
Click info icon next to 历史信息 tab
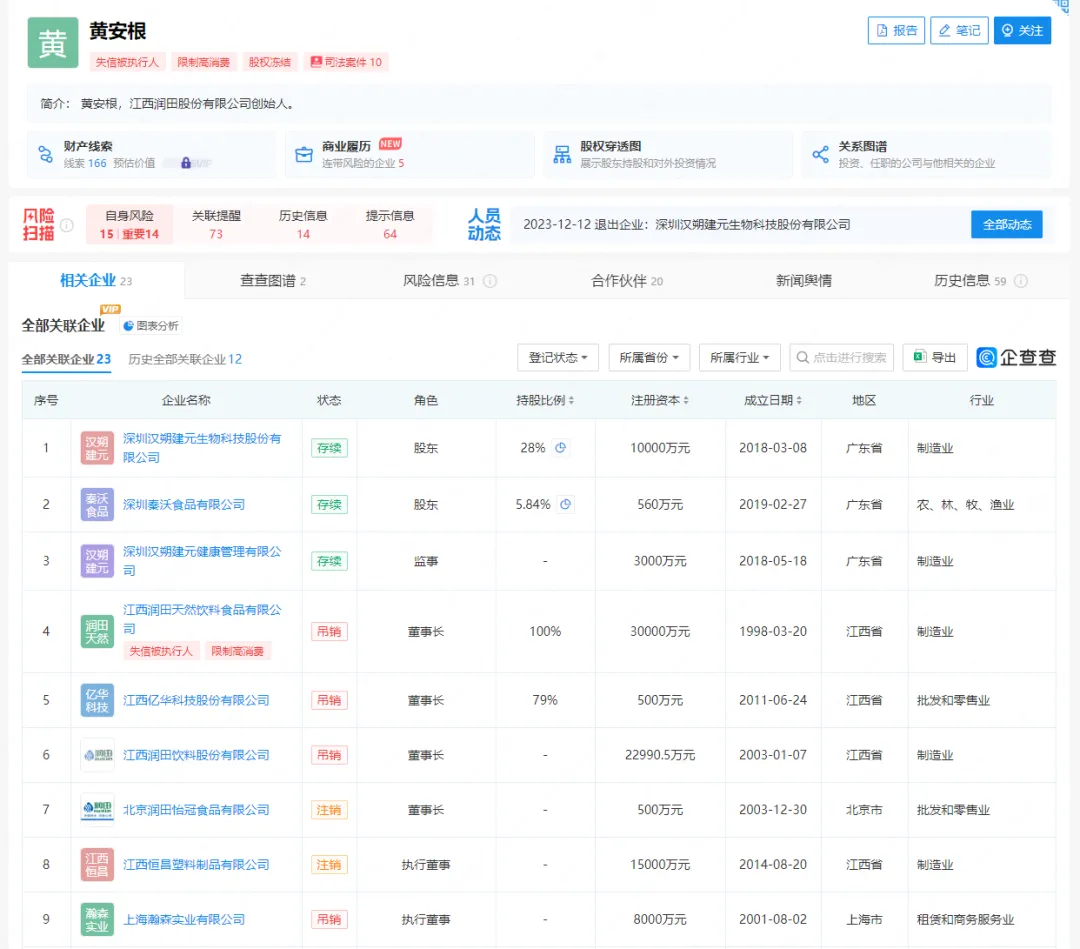point(1021,281)
